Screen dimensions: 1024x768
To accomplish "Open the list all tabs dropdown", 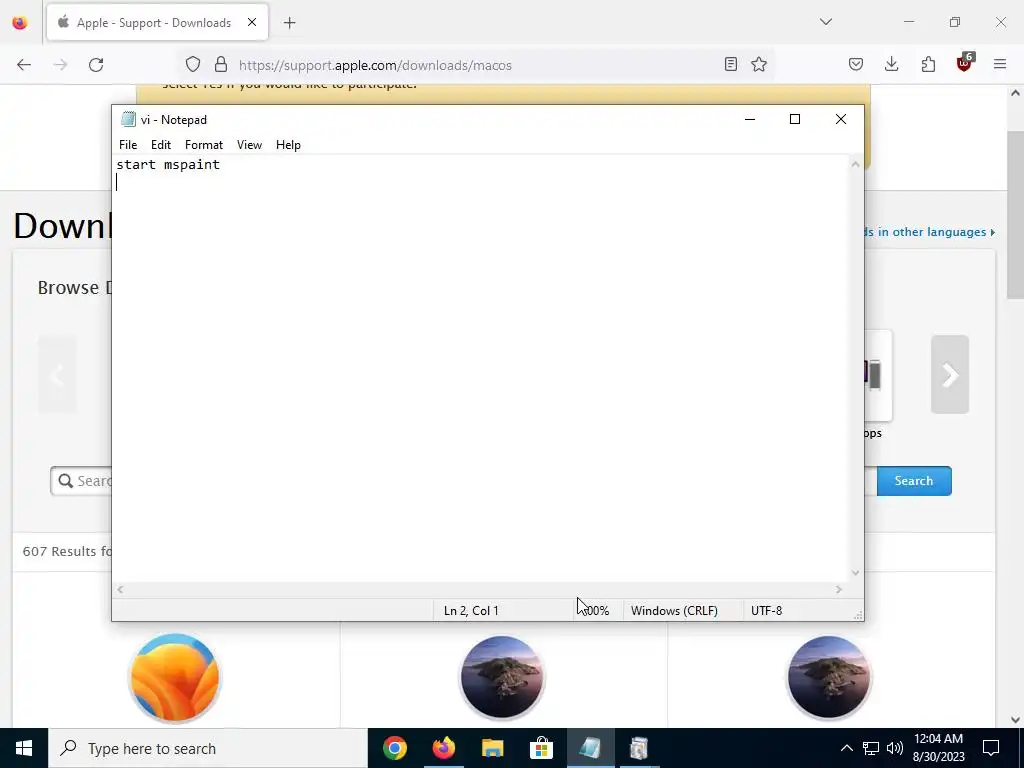I will coord(825,22).
